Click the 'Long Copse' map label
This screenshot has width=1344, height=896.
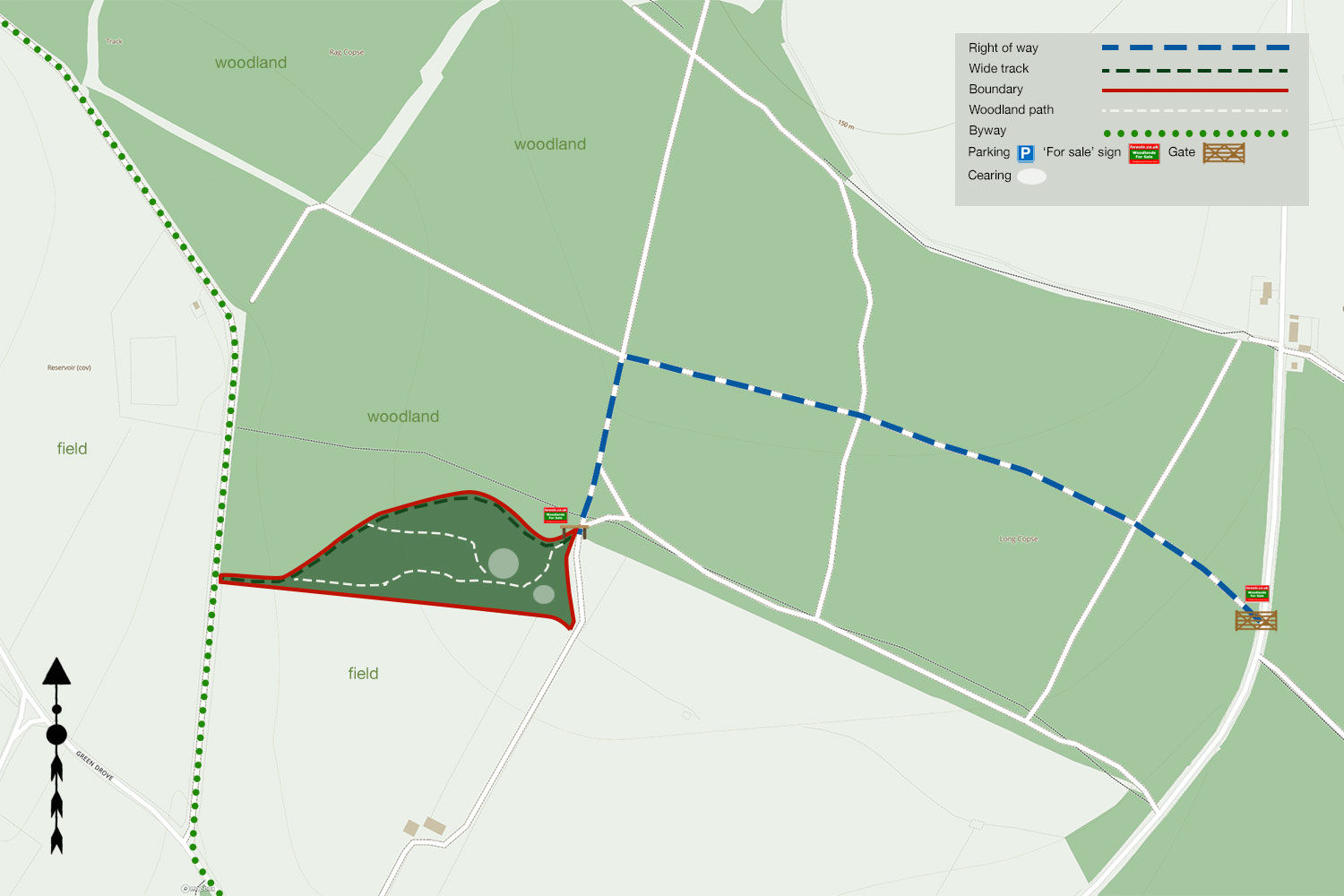pyautogui.click(x=1019, y=538)
